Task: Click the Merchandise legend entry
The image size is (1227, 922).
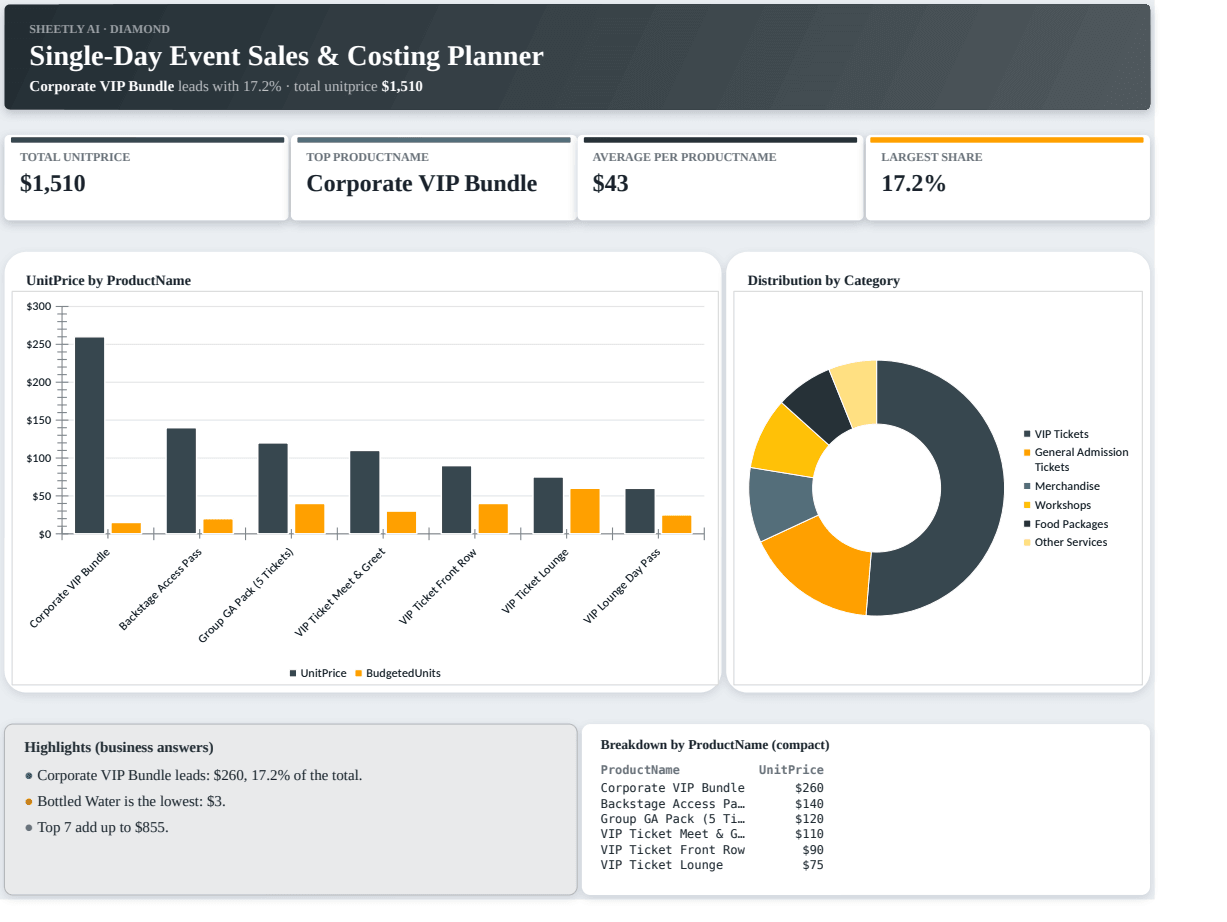Action: pyautogui.click(x=1061, y=486)
